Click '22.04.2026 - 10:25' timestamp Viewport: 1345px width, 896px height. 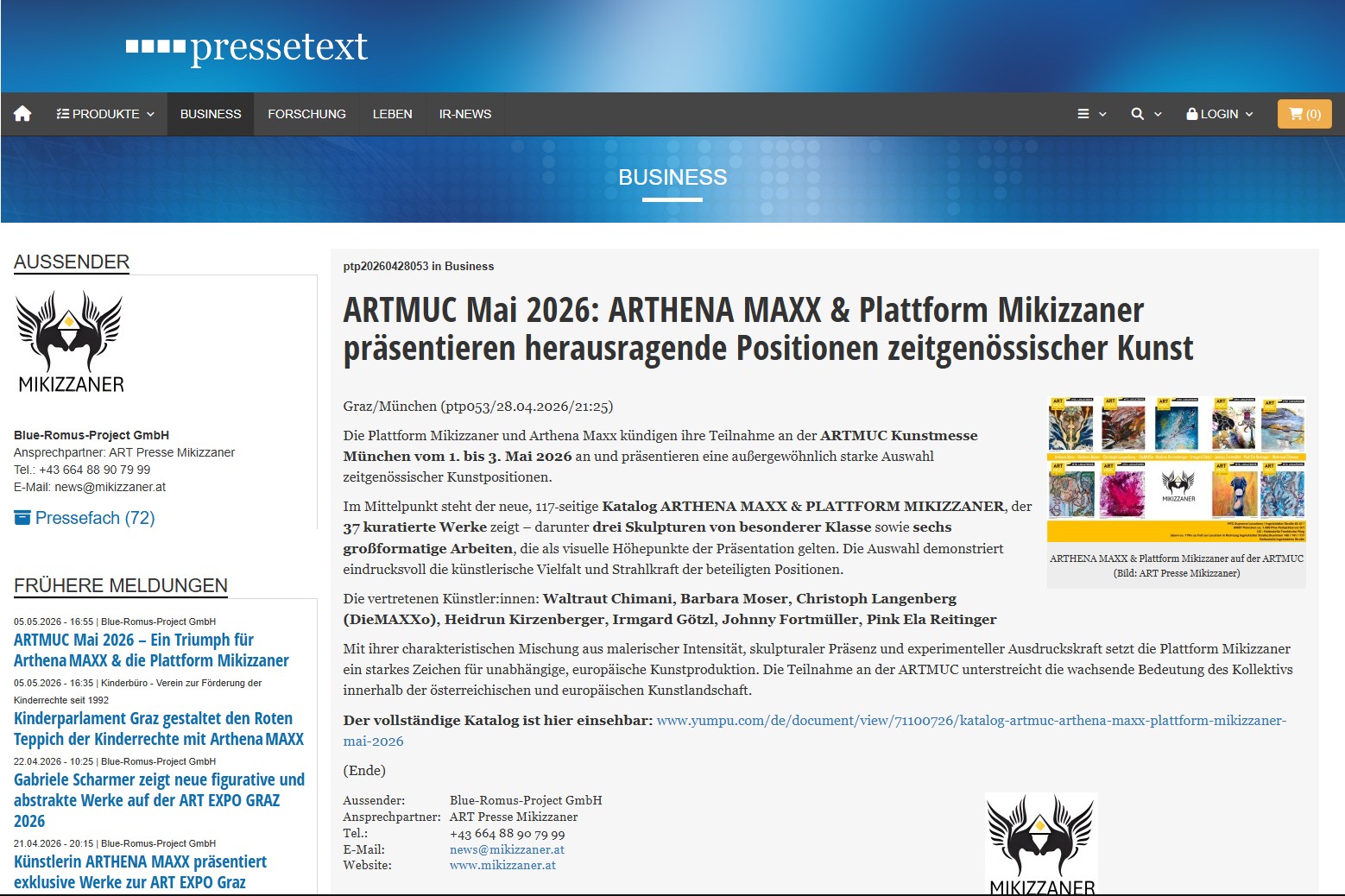click(54, 761)
